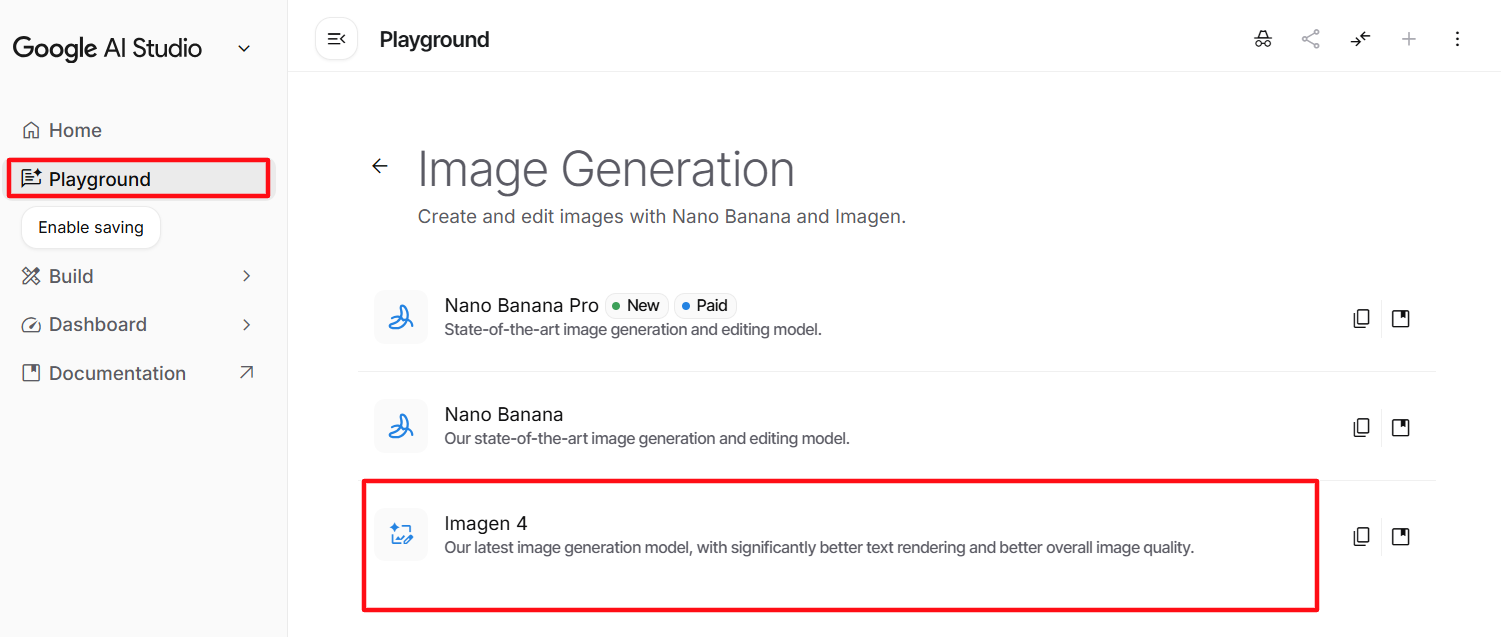
Task: Expand the Build menu chevron
Action: pyautogui.click(x=247, y=276)
